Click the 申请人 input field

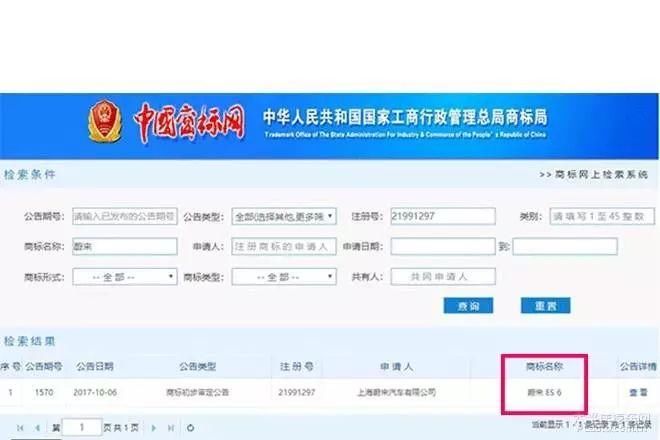(x=284, y=246)
